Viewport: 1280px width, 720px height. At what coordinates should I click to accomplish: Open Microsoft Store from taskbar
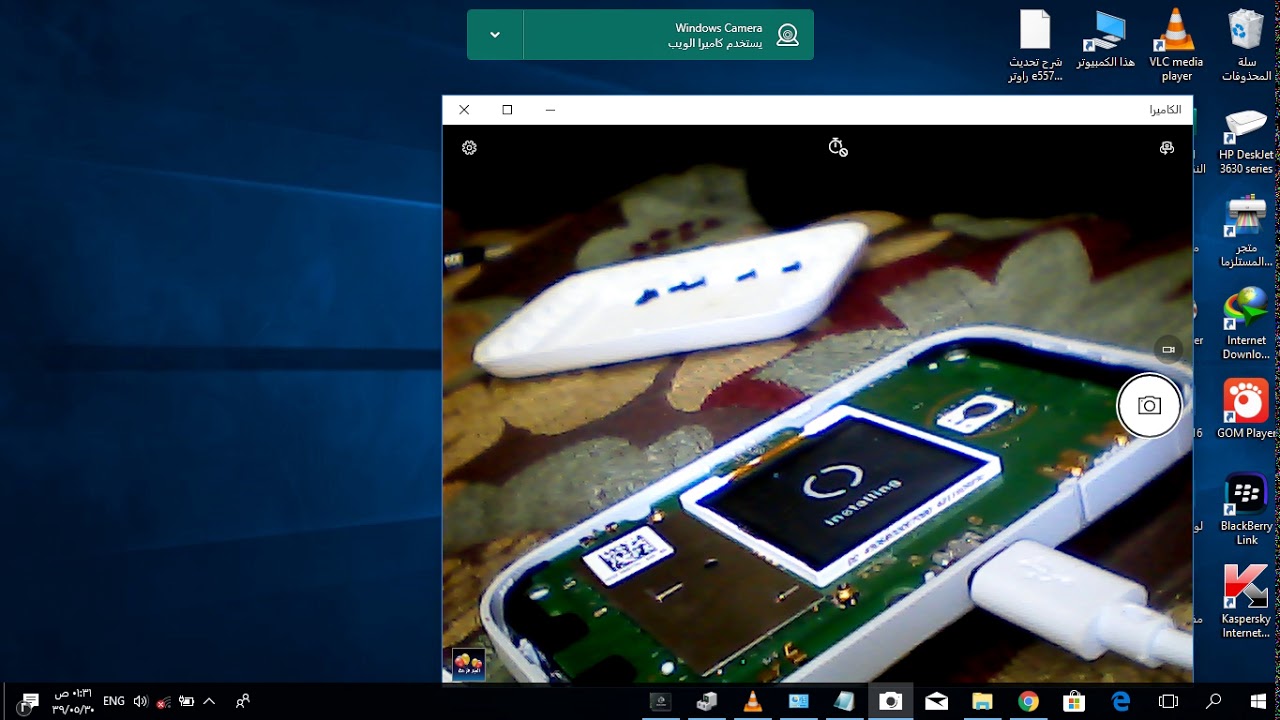[1075, 701]
